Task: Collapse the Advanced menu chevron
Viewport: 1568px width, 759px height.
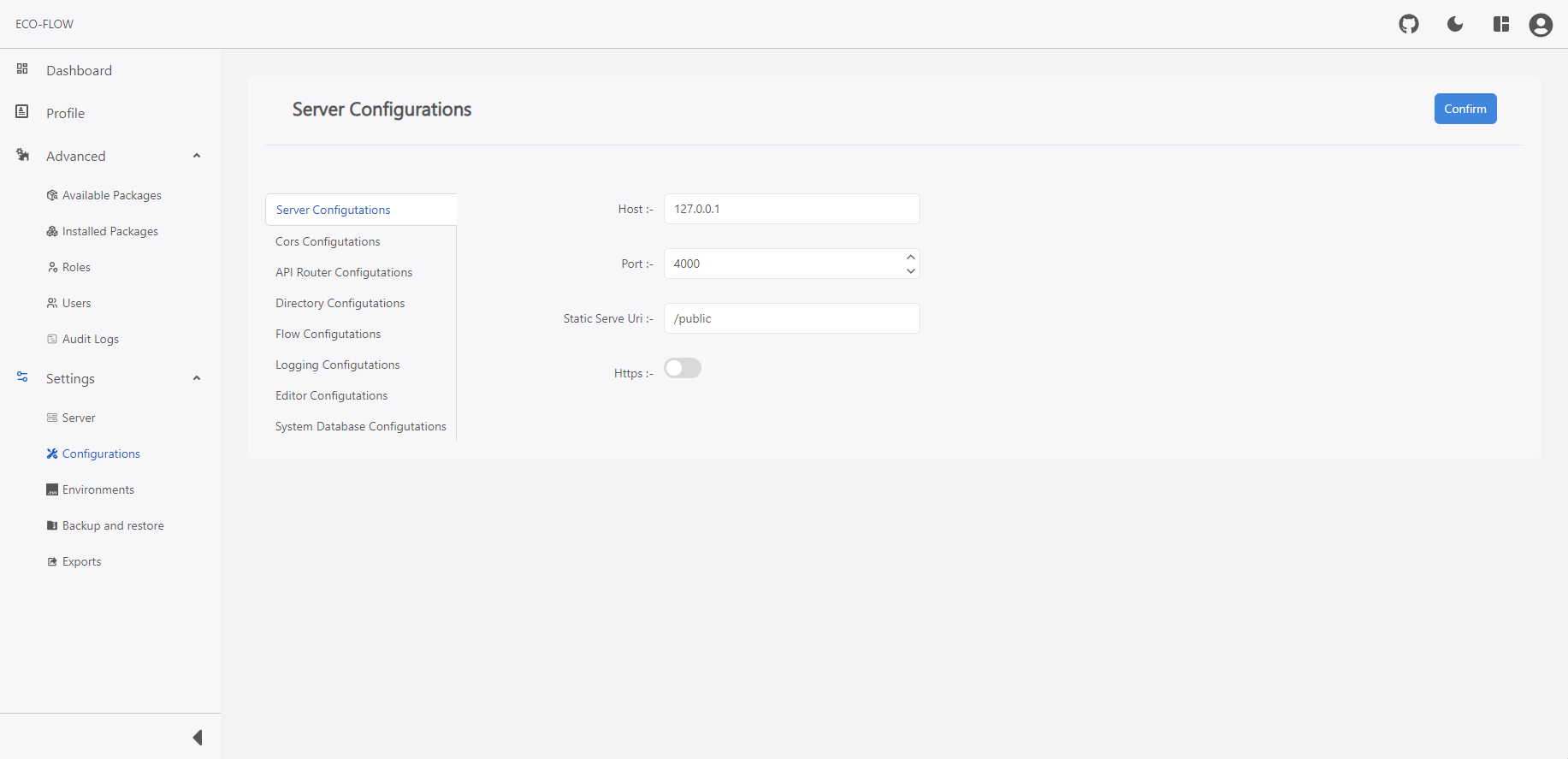Action: point(197,156)
